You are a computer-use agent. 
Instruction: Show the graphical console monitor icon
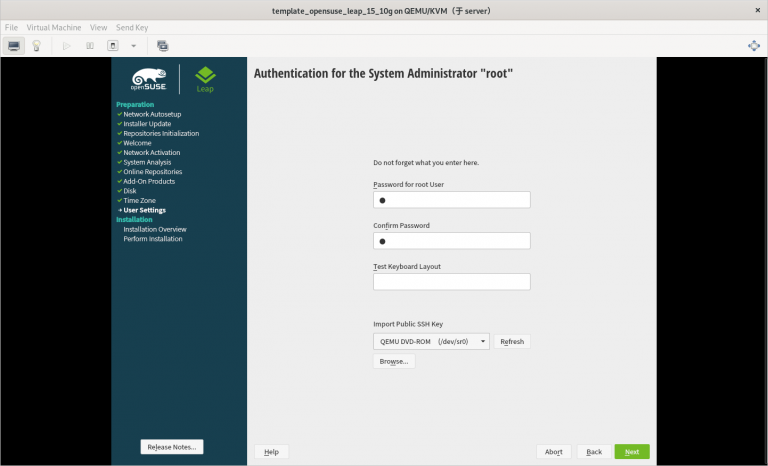click(14, 46)
